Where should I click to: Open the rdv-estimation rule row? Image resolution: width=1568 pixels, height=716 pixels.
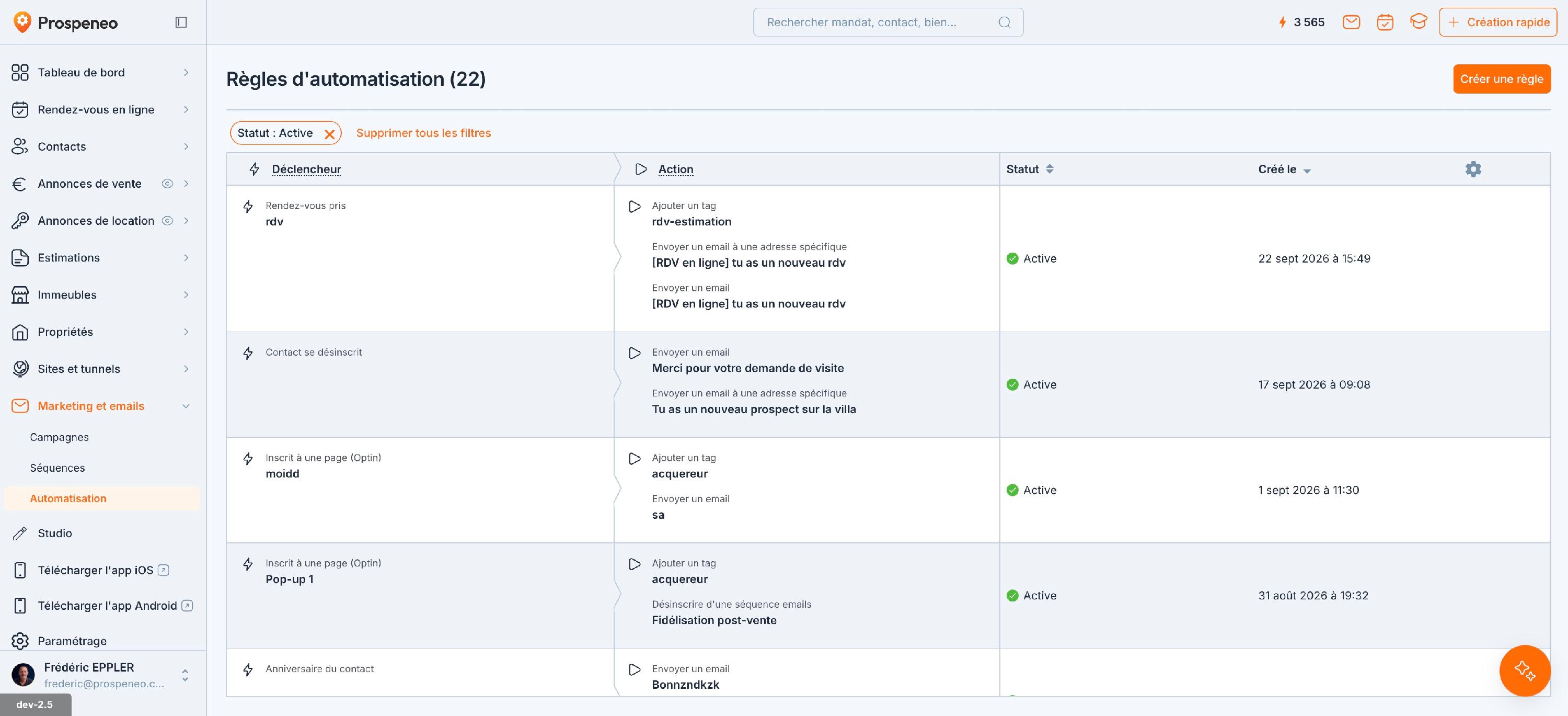click(888, 259)
